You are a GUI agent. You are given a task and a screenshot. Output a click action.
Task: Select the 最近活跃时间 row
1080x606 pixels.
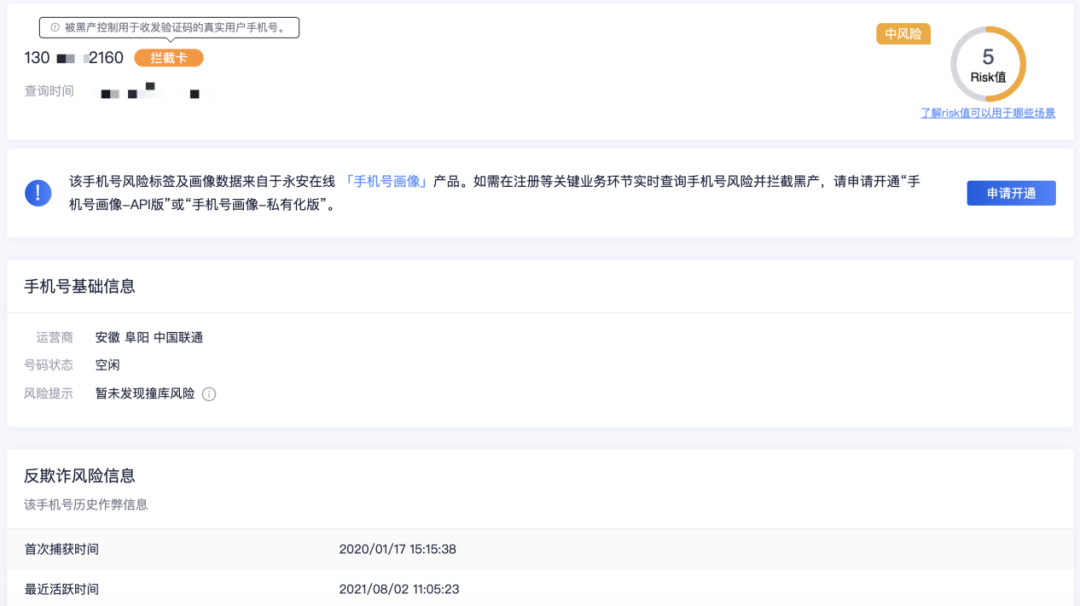540,589
